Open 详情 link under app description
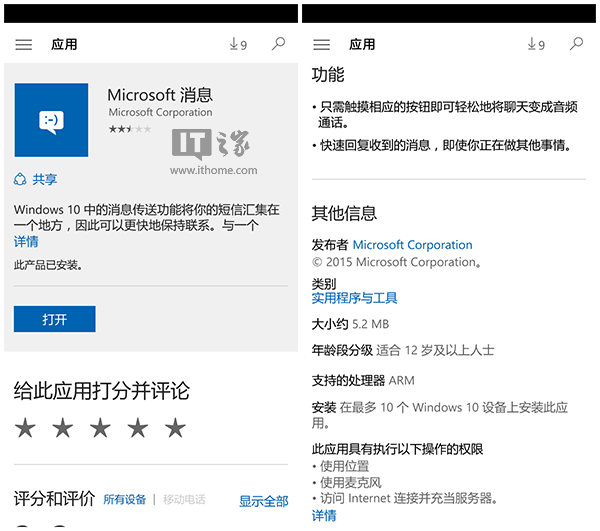 (26, 242)
